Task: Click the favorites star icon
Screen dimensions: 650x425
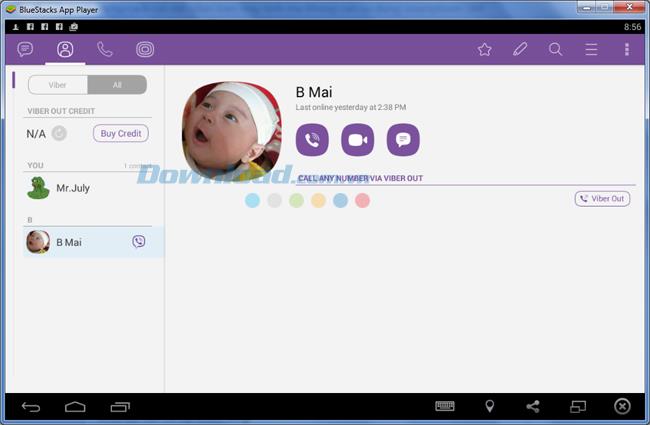Action: (484, 49)
